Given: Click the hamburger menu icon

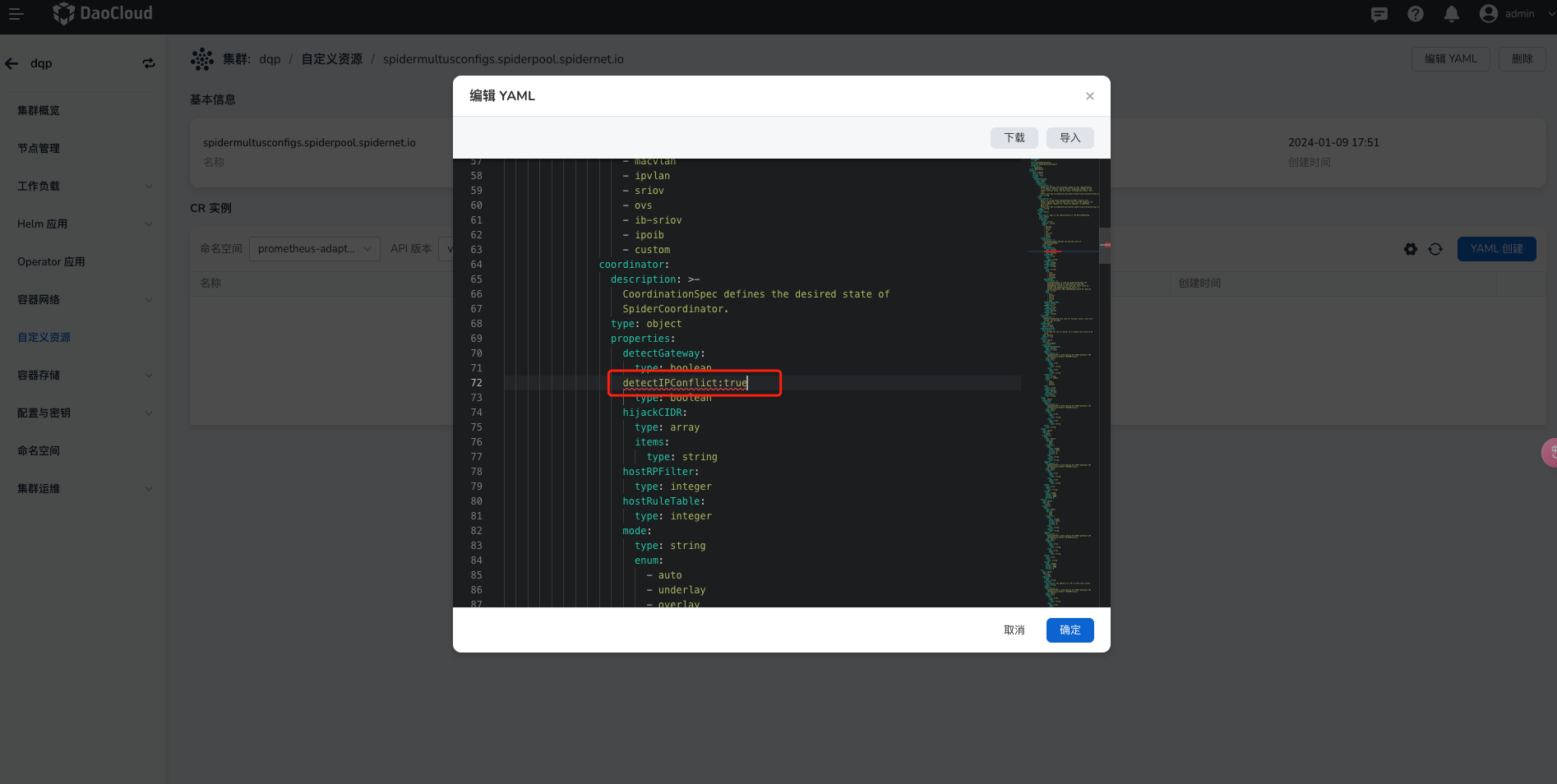Looking at the screenshot, I should (16, 14).
